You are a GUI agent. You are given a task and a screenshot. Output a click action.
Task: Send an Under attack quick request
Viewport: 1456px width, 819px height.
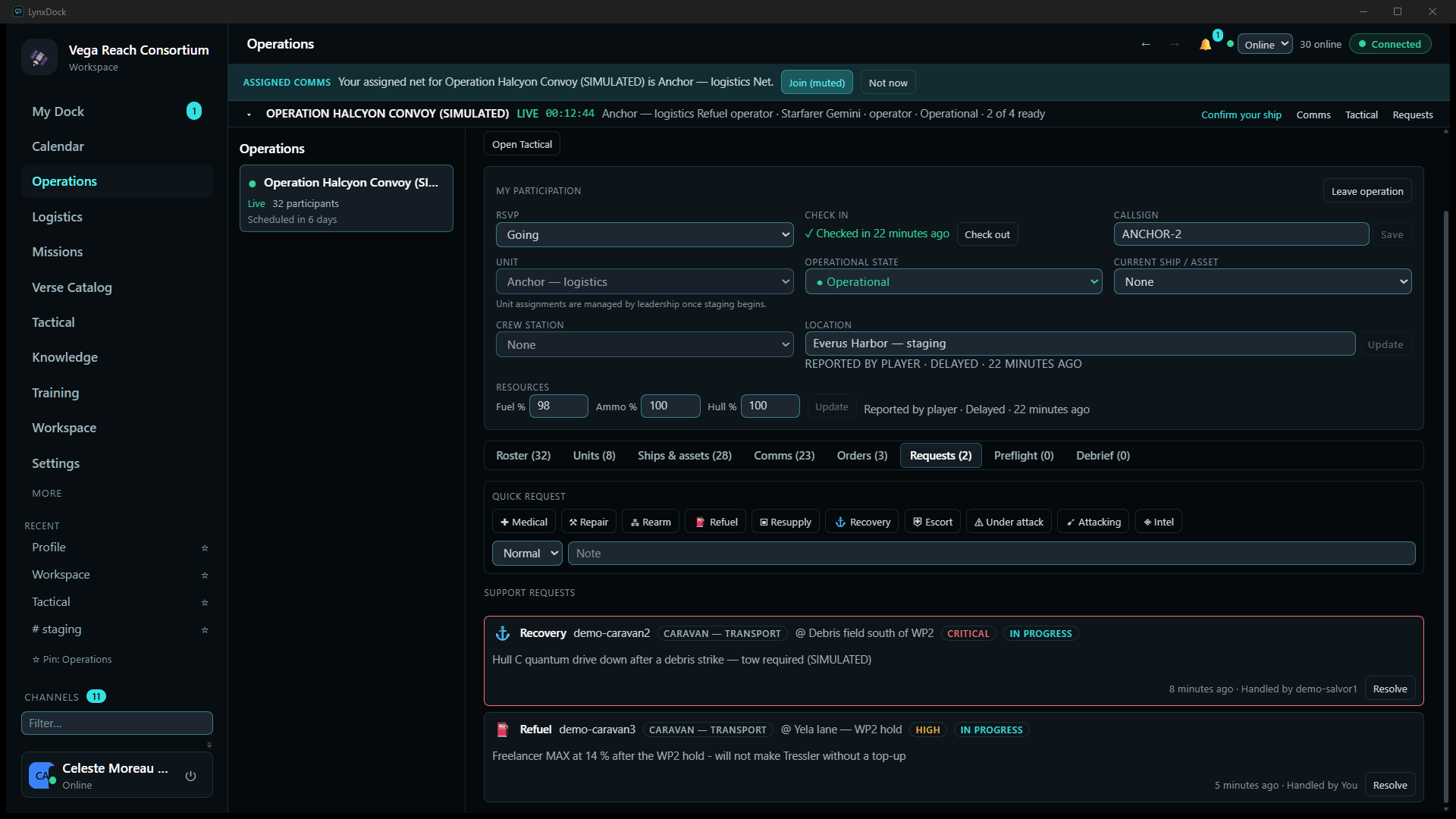(1009, 522)
